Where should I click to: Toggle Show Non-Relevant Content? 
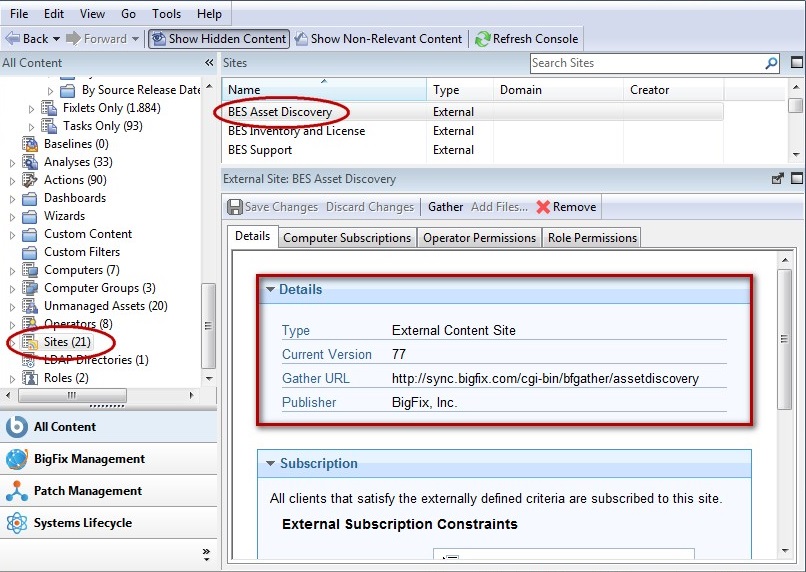pyautogui.click(x=378, y=39)
